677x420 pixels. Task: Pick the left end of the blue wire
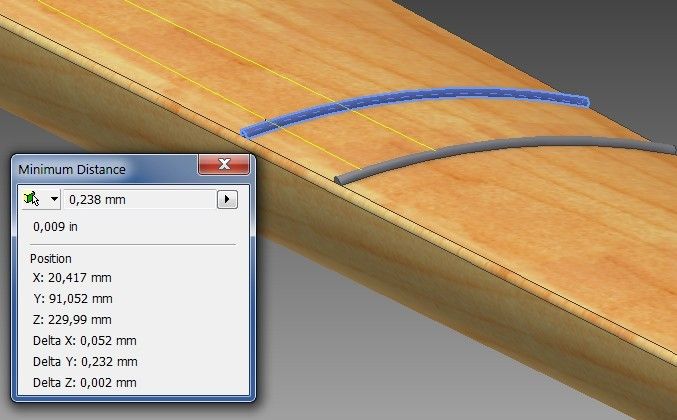point(248,132)
